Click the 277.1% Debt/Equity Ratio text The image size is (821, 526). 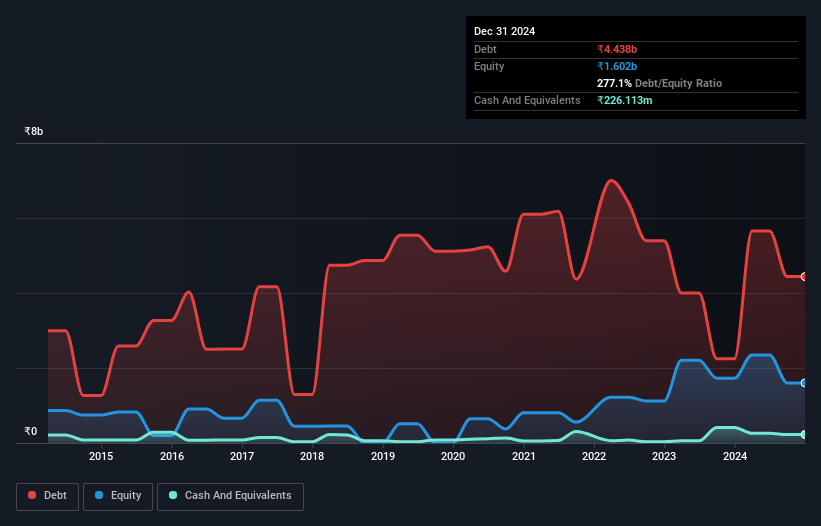659,83
